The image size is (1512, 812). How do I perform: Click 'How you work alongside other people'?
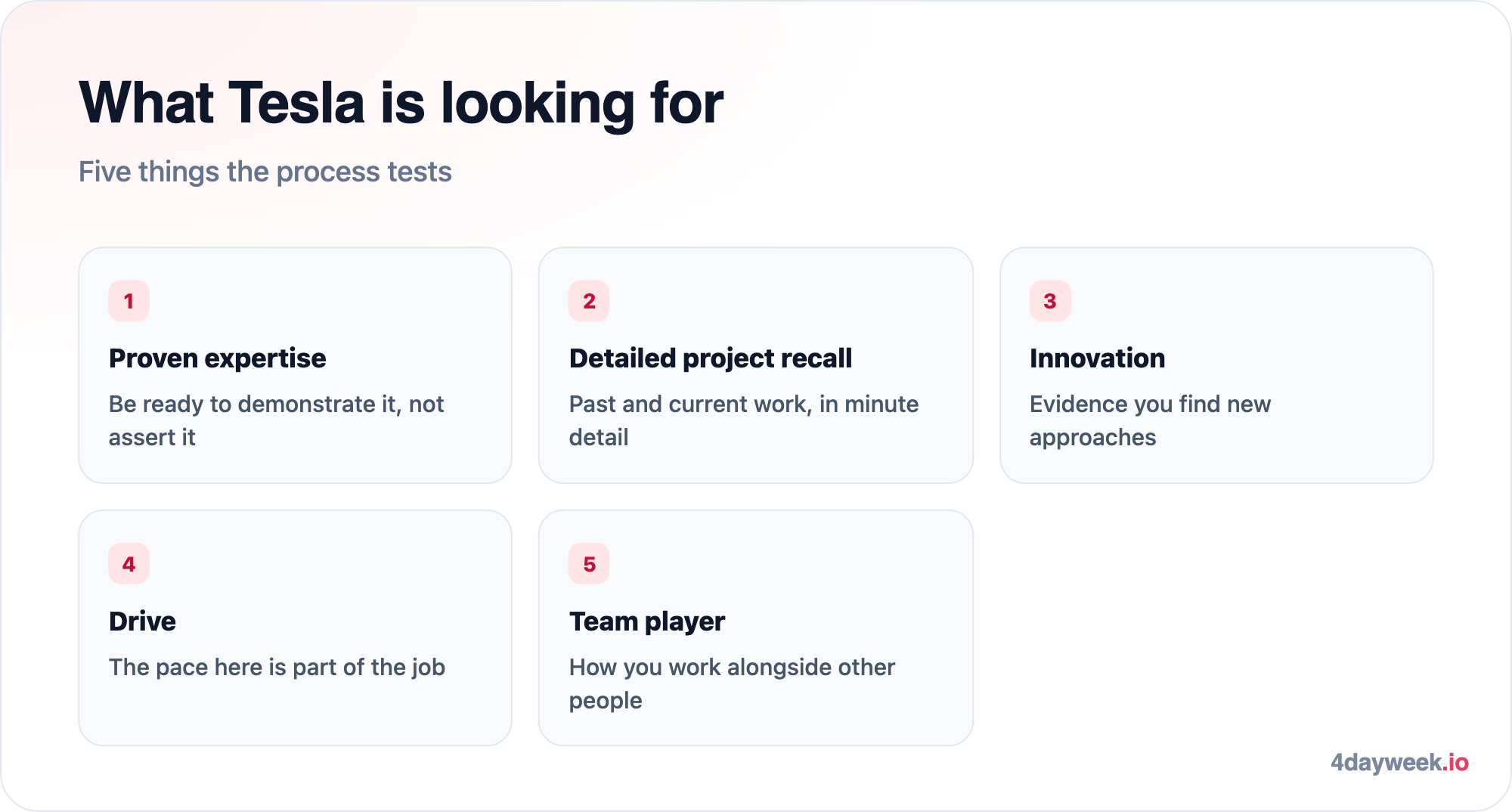[x=732, y=683]
